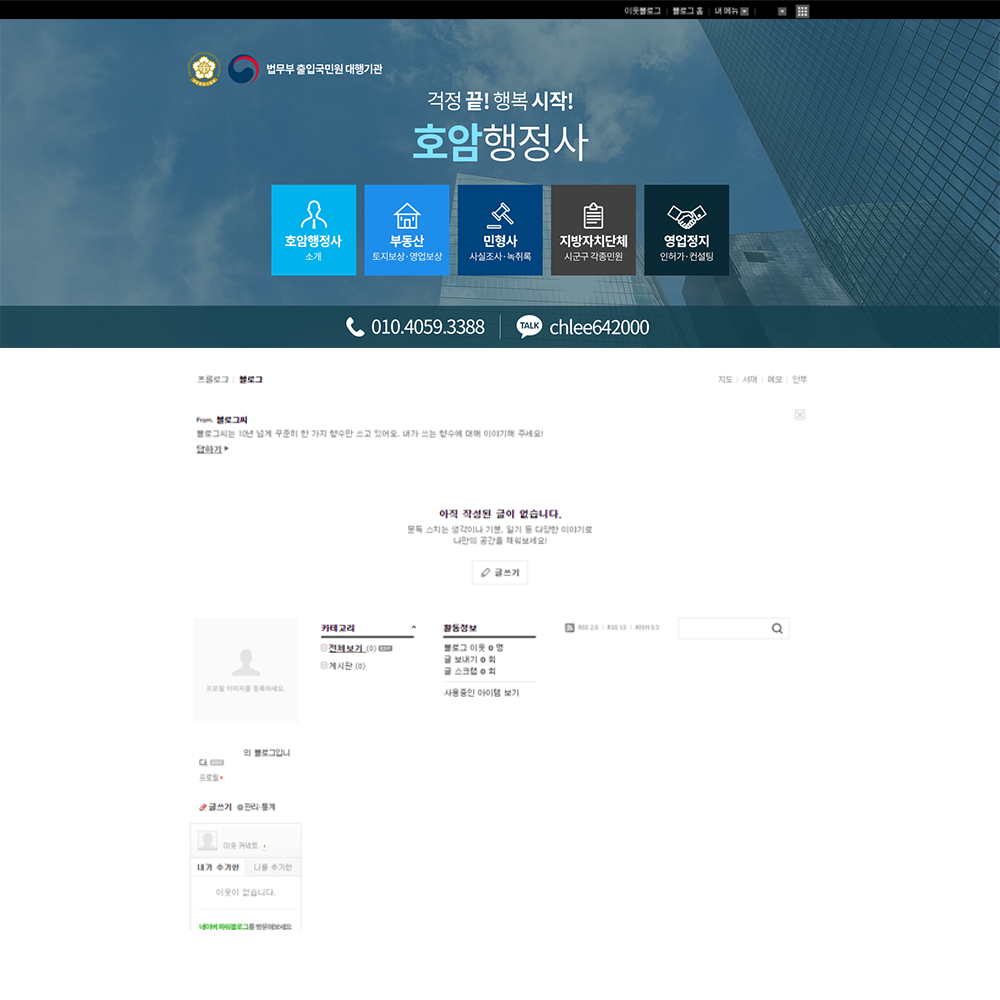1000x1000 pixels.
Task: Click the 영업정지 handshake tile
Action: pyautogui.click(x=686, y=229)
